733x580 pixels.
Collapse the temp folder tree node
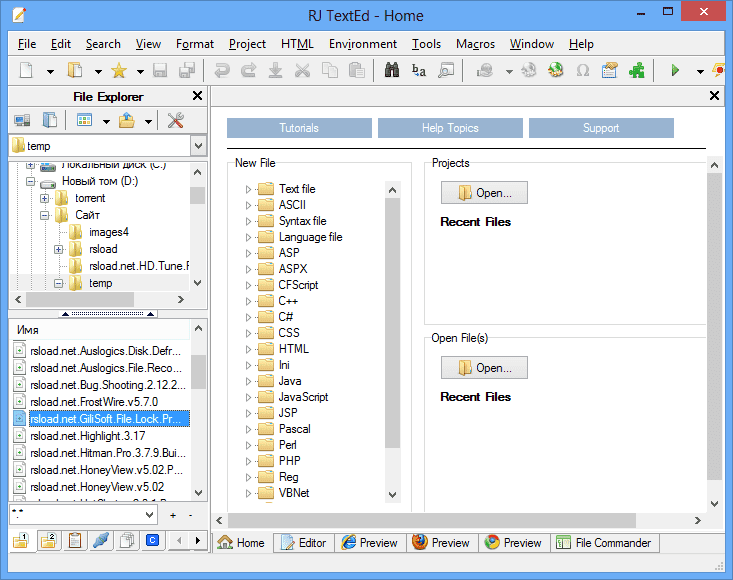(x=59, y=283)
